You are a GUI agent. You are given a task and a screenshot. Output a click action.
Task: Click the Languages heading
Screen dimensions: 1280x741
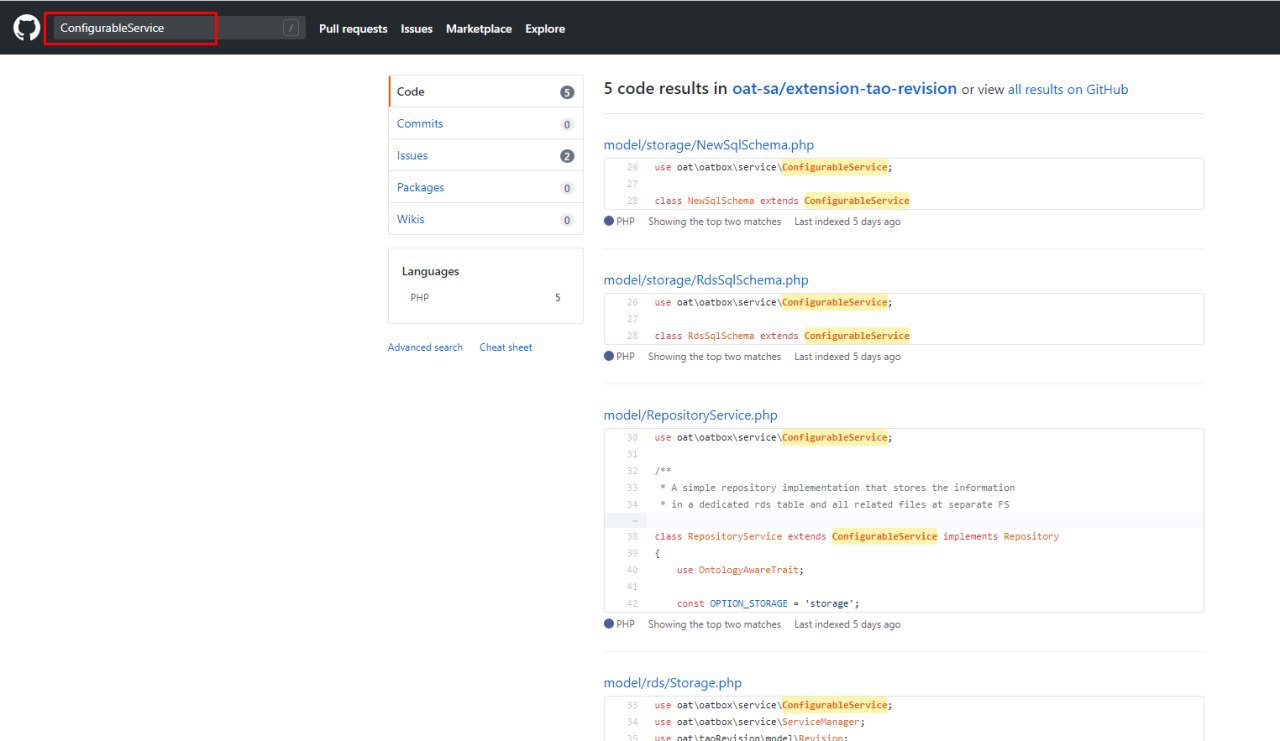pos(430,271)
